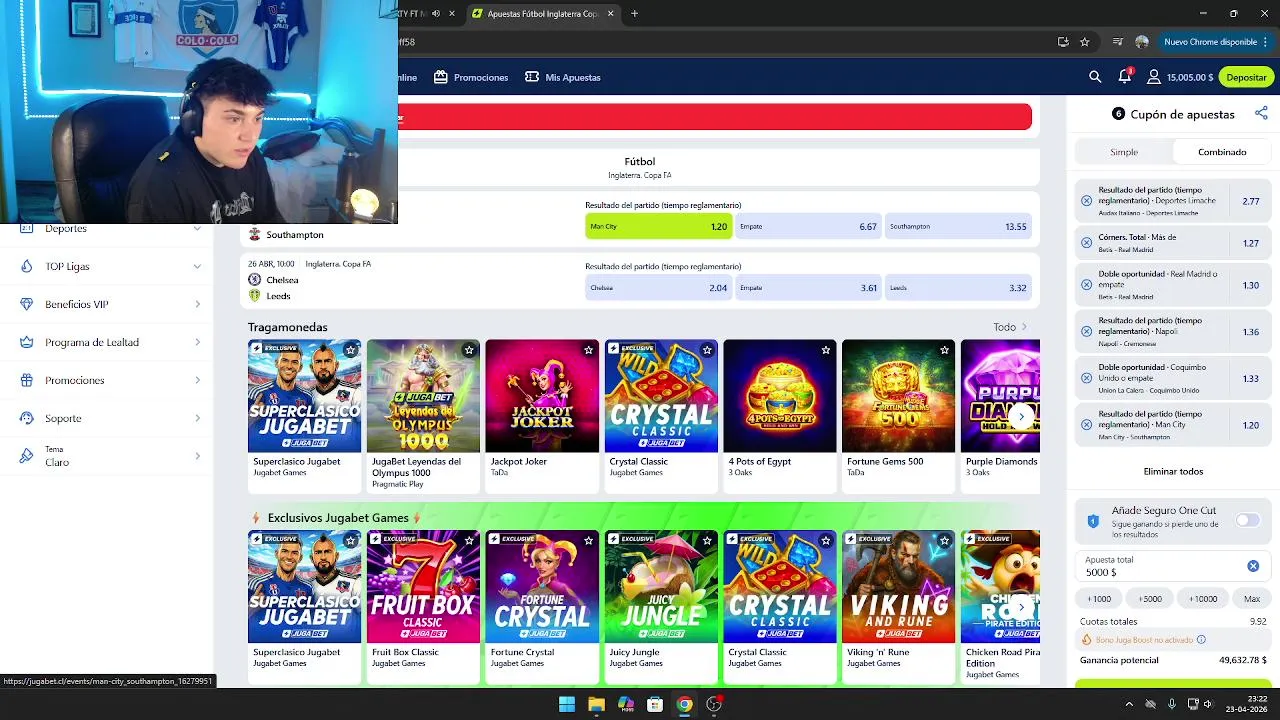Favorite the Viking 'n' Rune game
The height and width of the screenshot is (720, 1280).
pyautogui.click(x=944, y=540)
